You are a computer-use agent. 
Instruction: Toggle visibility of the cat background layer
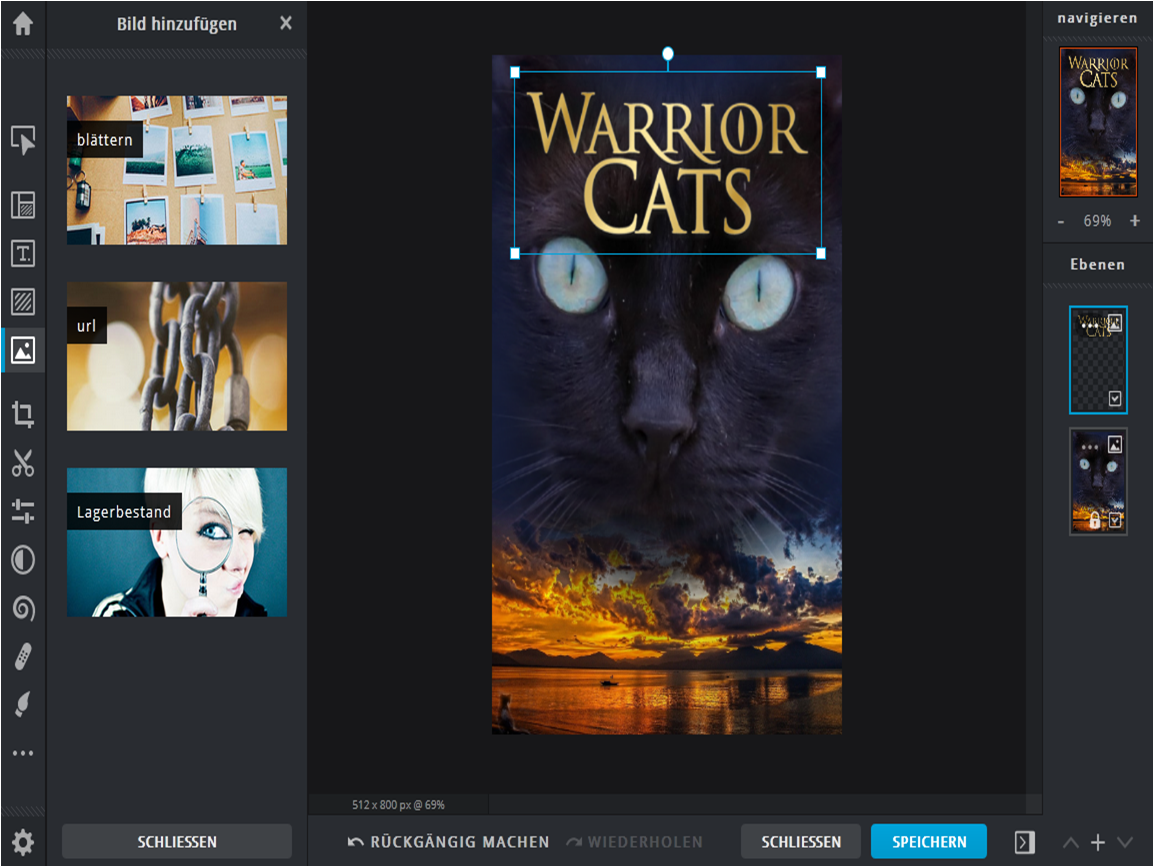(1115, 520)
